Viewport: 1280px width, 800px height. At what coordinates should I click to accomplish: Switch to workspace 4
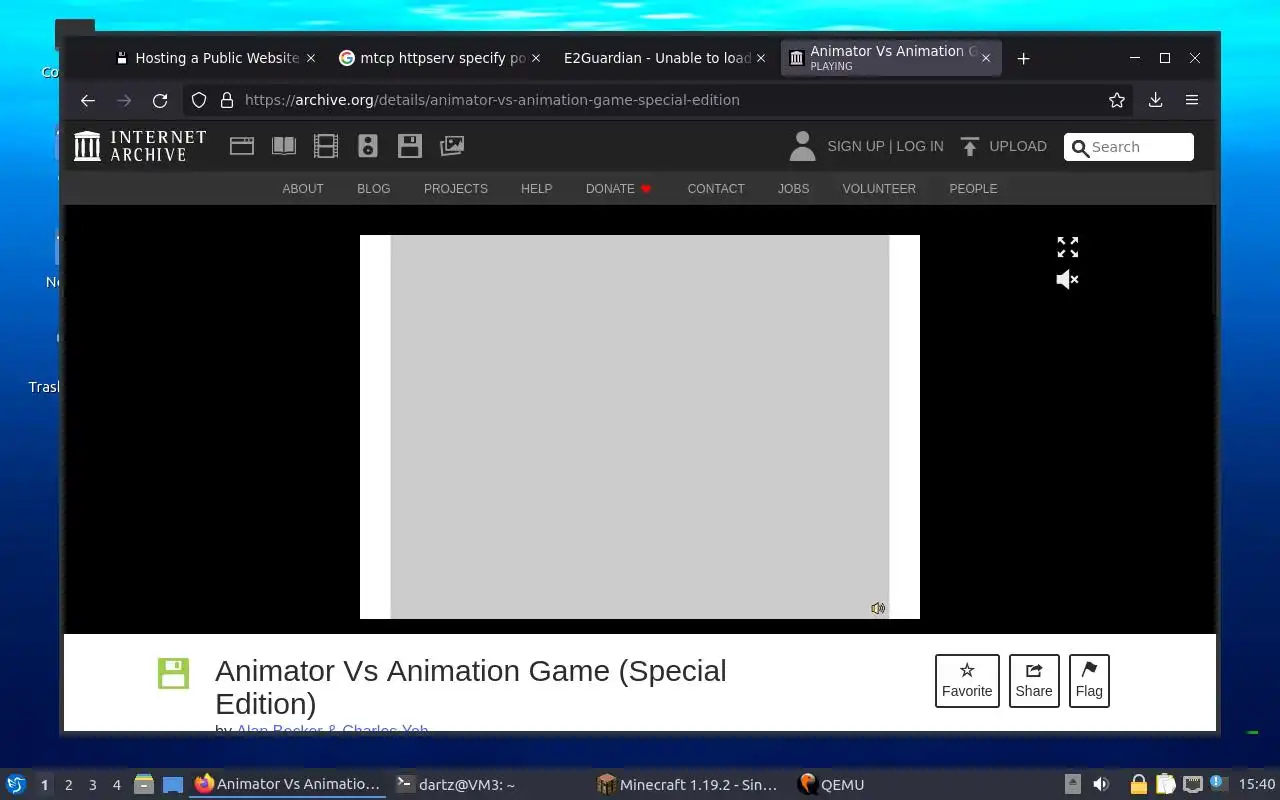coord(116,785)
